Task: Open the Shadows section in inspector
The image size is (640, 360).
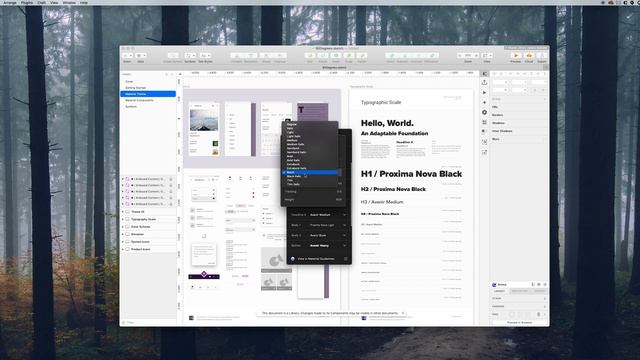Action: coord(519,123)
